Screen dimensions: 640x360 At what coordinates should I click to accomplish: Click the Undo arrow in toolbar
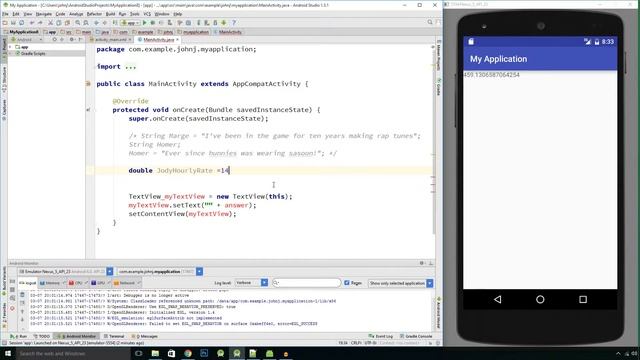[32, 23]
